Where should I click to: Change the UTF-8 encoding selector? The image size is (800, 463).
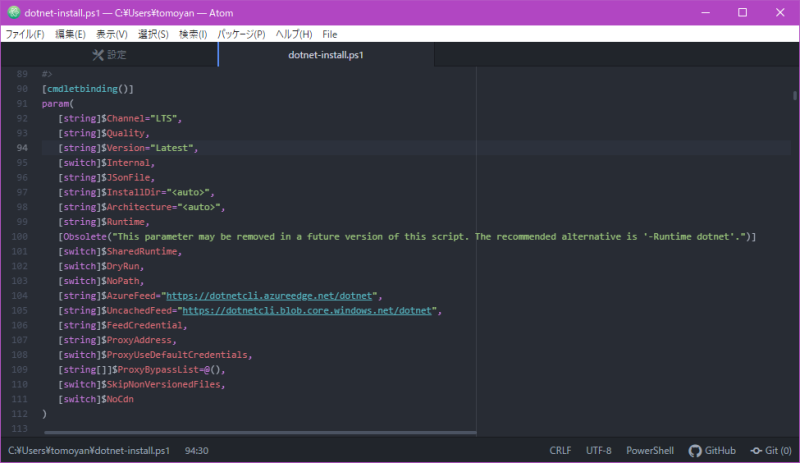point(598,451)
